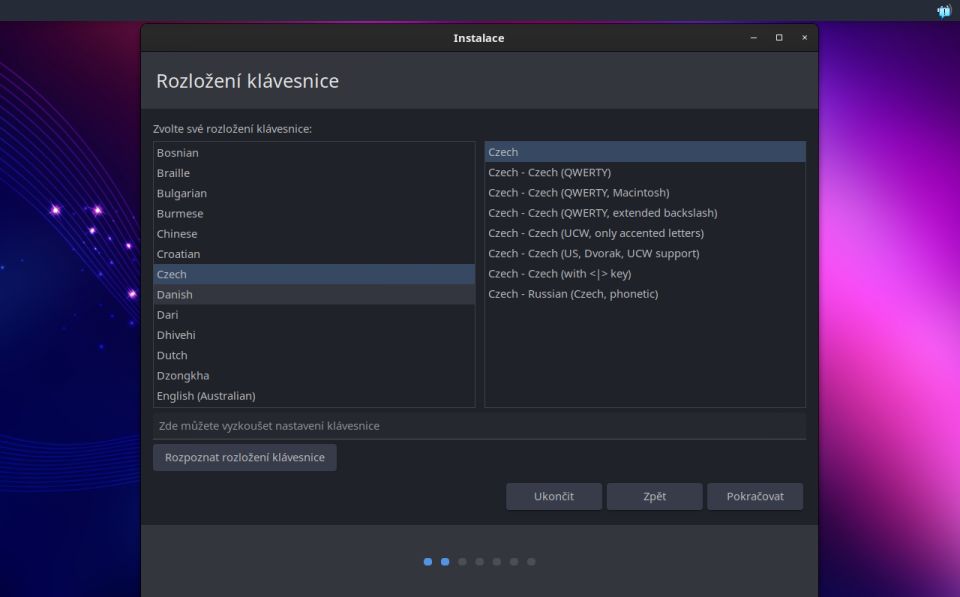
Task: Click the keyboard test input field
Action: [x=479, y=426]
